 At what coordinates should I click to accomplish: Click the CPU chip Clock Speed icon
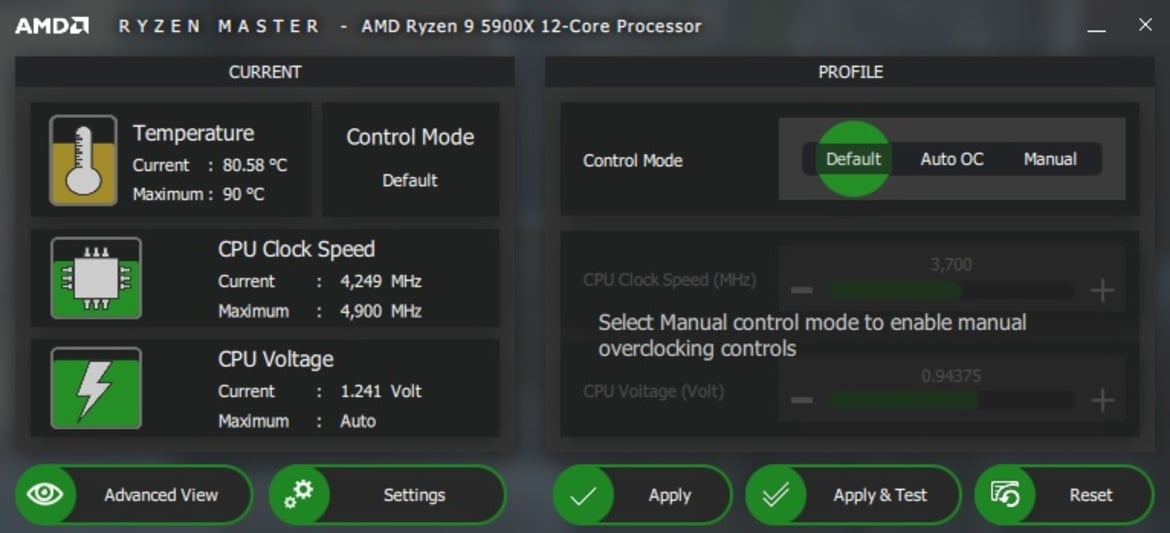pyautogui.click(x=96, y=278)
